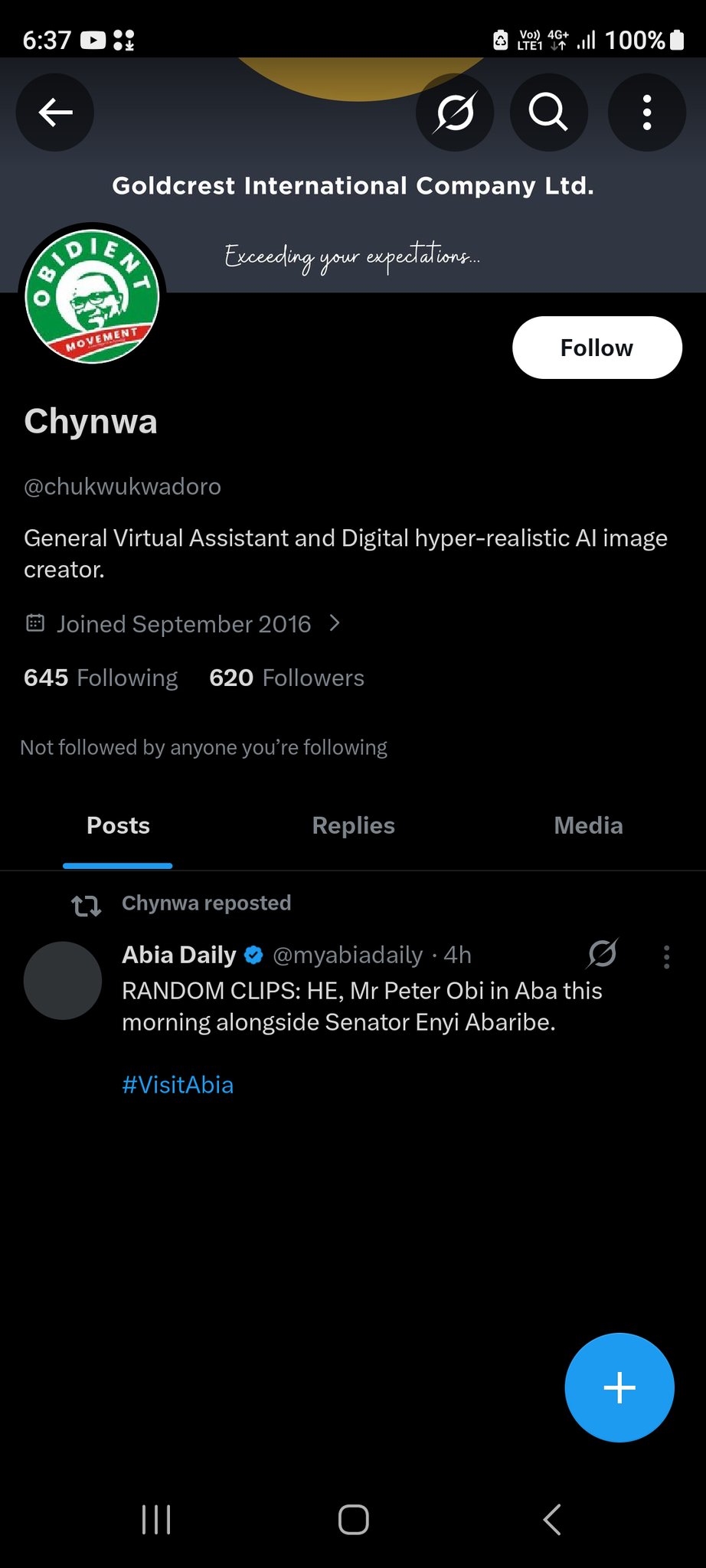
Task: View the 620 Followers list
Action: point(286,678)
